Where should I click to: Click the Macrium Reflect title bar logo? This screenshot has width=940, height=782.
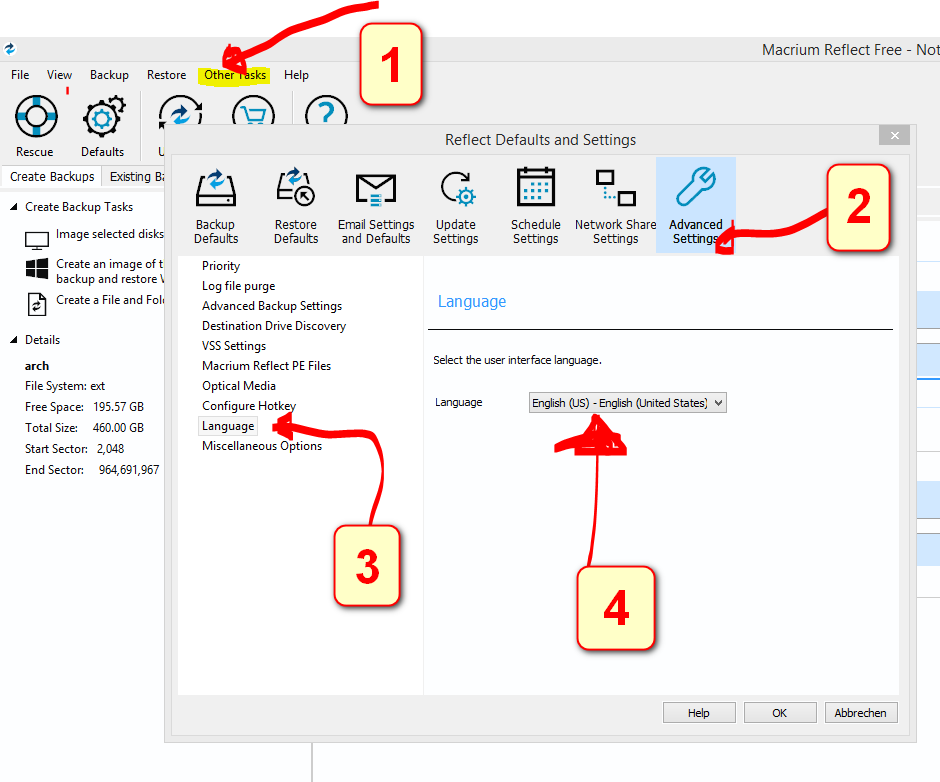click(x=10, y=49)
